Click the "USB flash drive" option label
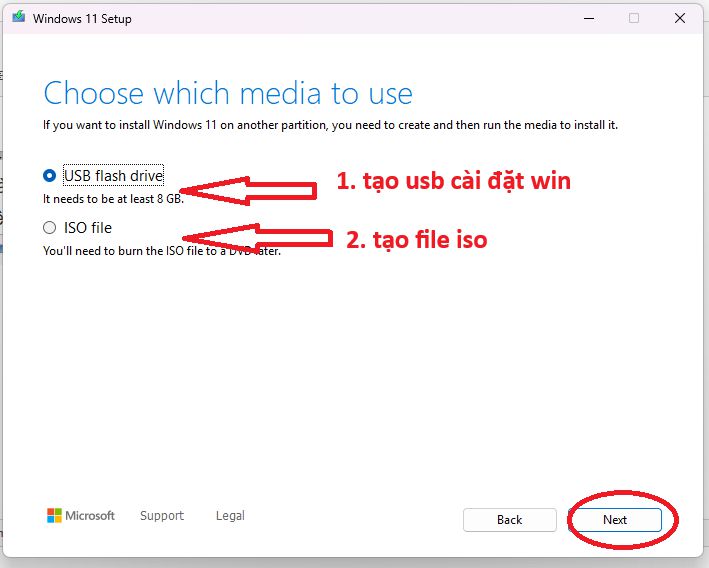709x568 pixels. pyautogui.click(x=113, y=176)
